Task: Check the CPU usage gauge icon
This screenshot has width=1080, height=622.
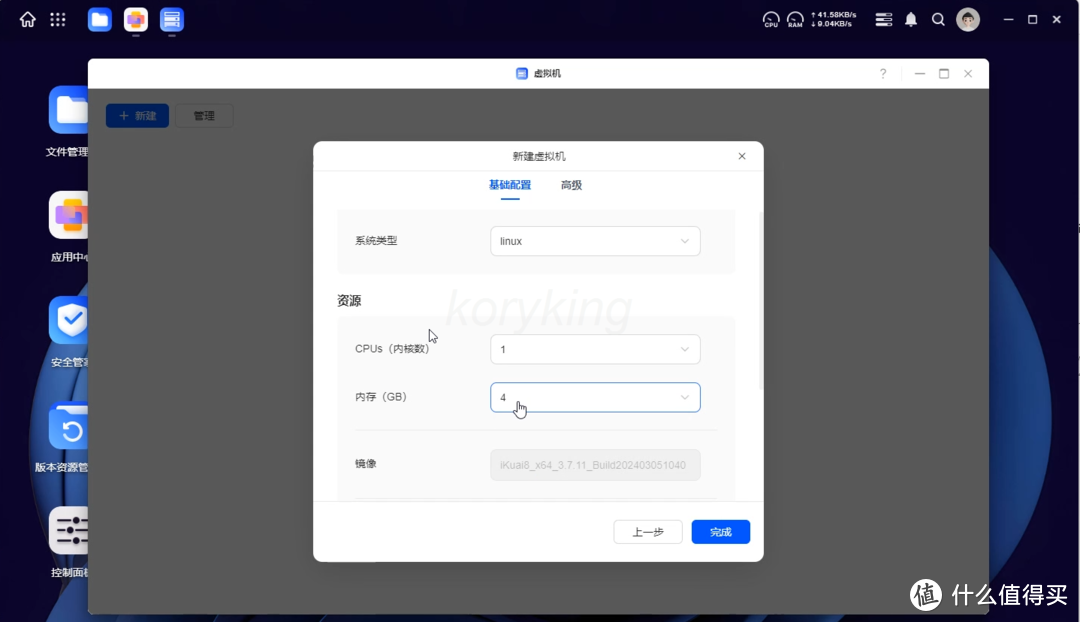Action: pyautogui.click(x=770, y=18)
